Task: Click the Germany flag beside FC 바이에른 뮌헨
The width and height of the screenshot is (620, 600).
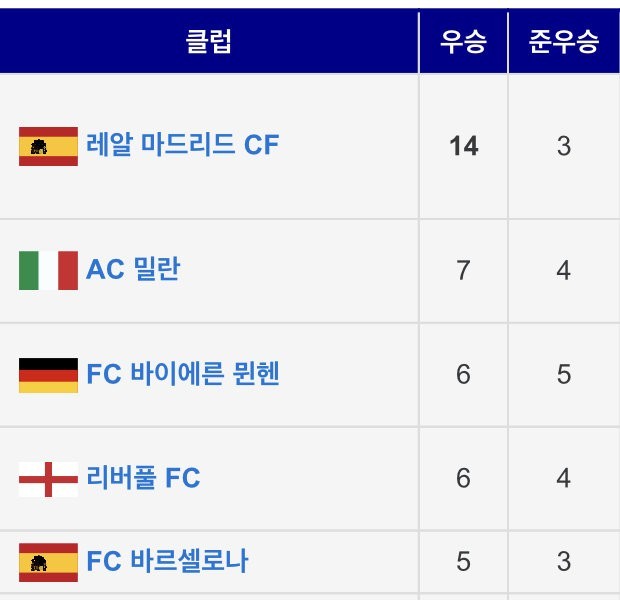Action: (x=48, y=374)
